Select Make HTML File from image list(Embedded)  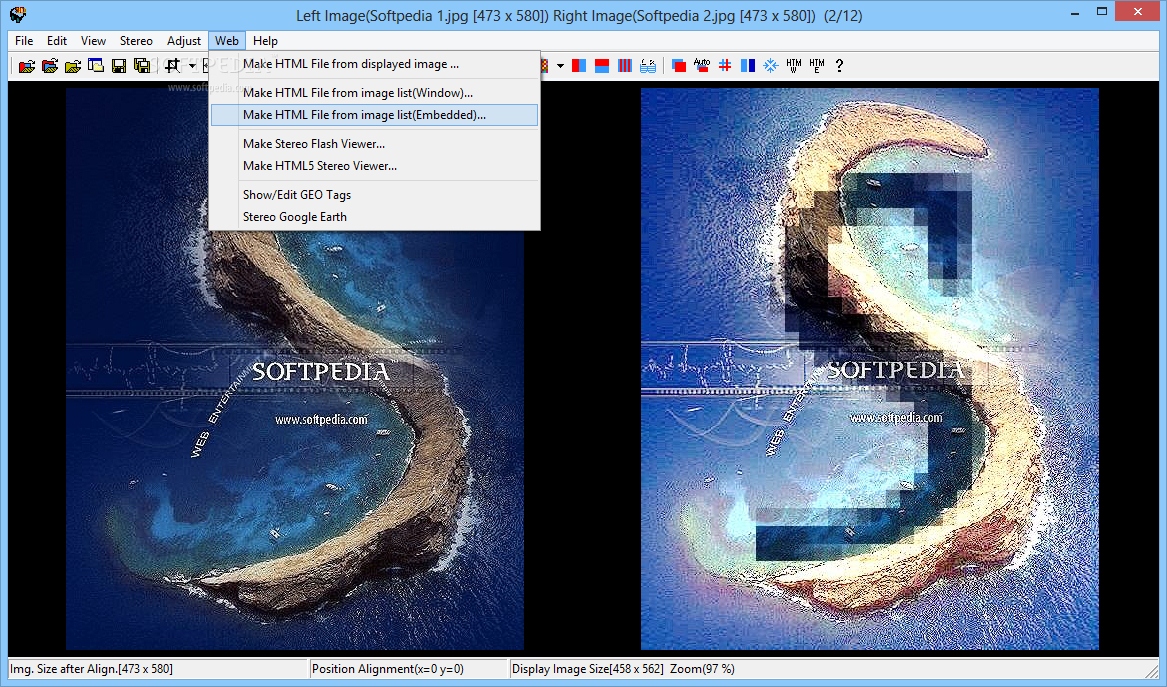[374, 115]
